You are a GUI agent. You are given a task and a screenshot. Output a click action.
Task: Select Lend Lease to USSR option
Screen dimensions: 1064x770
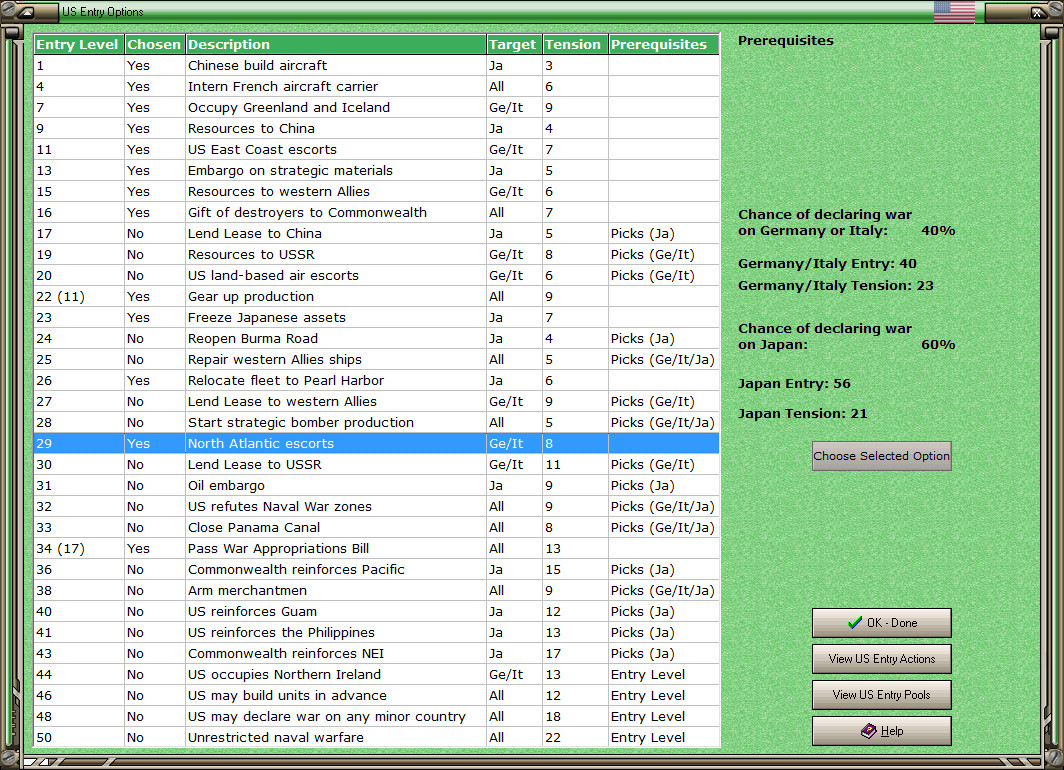coord(377,465)
